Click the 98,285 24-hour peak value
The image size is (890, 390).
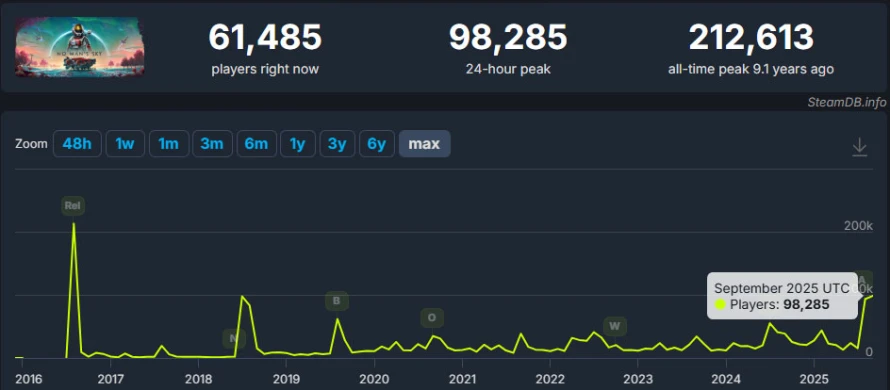click(508, 37)
